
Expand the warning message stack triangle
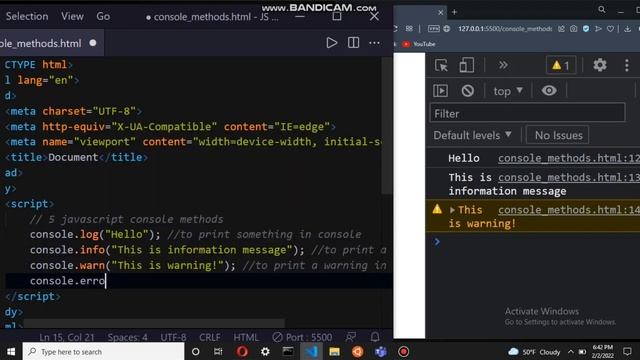point(452,210)
